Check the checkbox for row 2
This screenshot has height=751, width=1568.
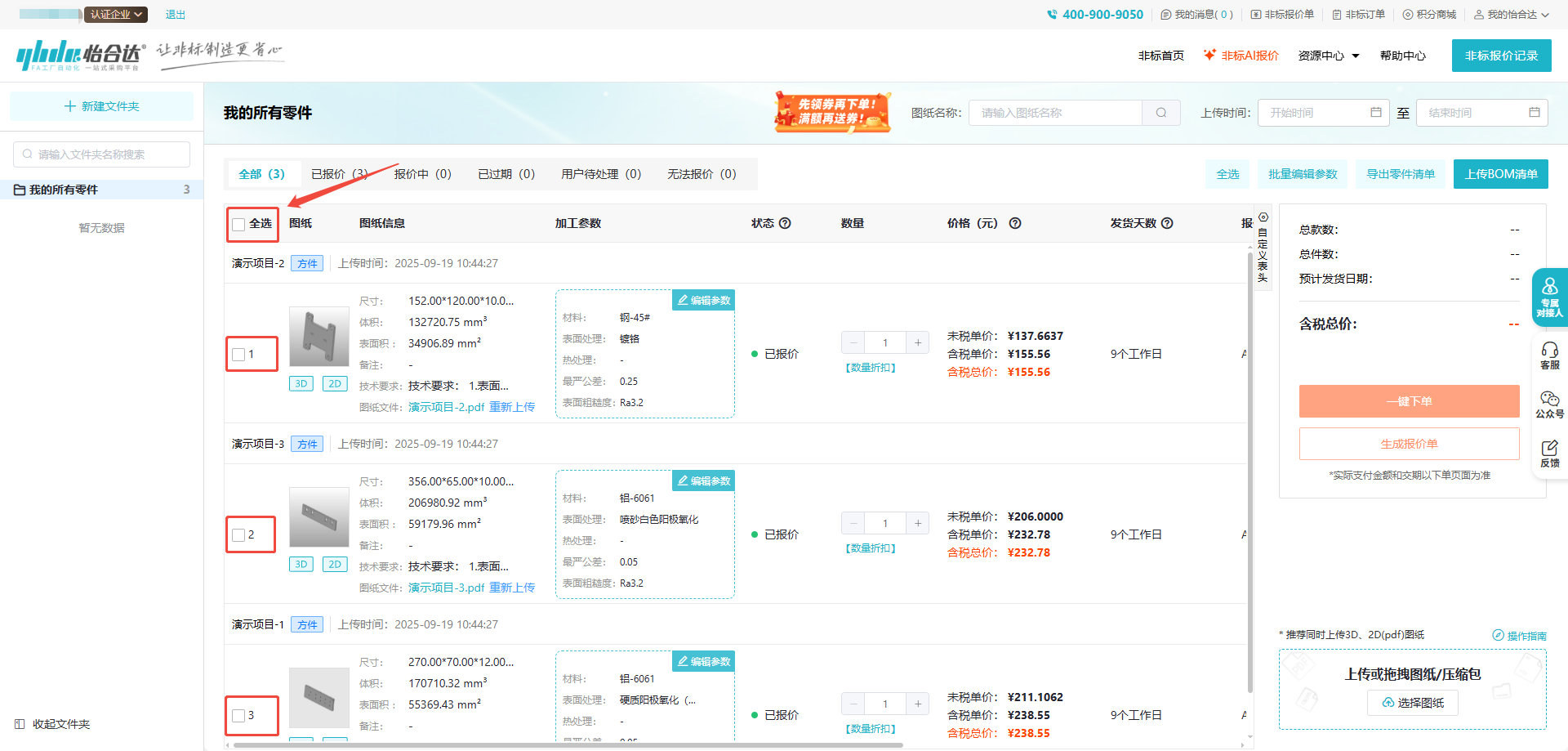pyautogui.click(x=238, y=535)
